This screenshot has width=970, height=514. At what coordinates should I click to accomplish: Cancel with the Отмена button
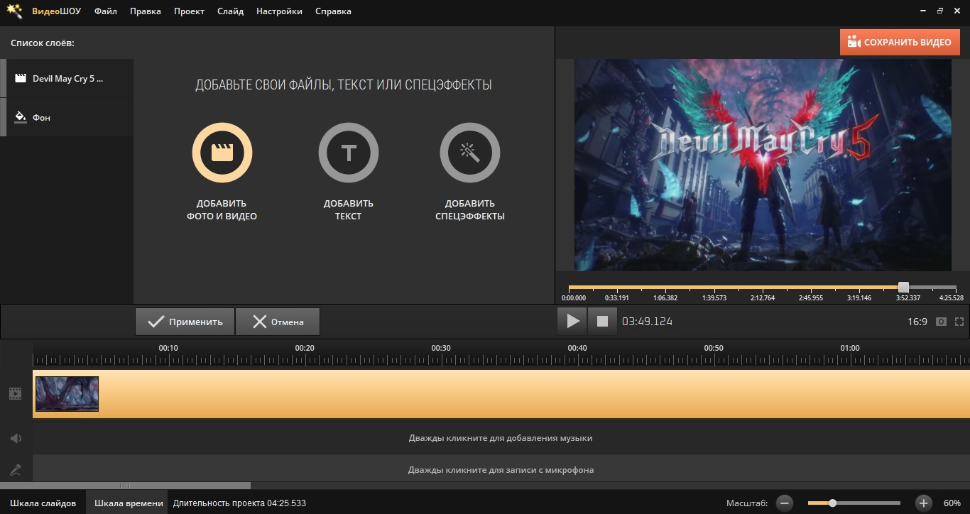point(277,322)
